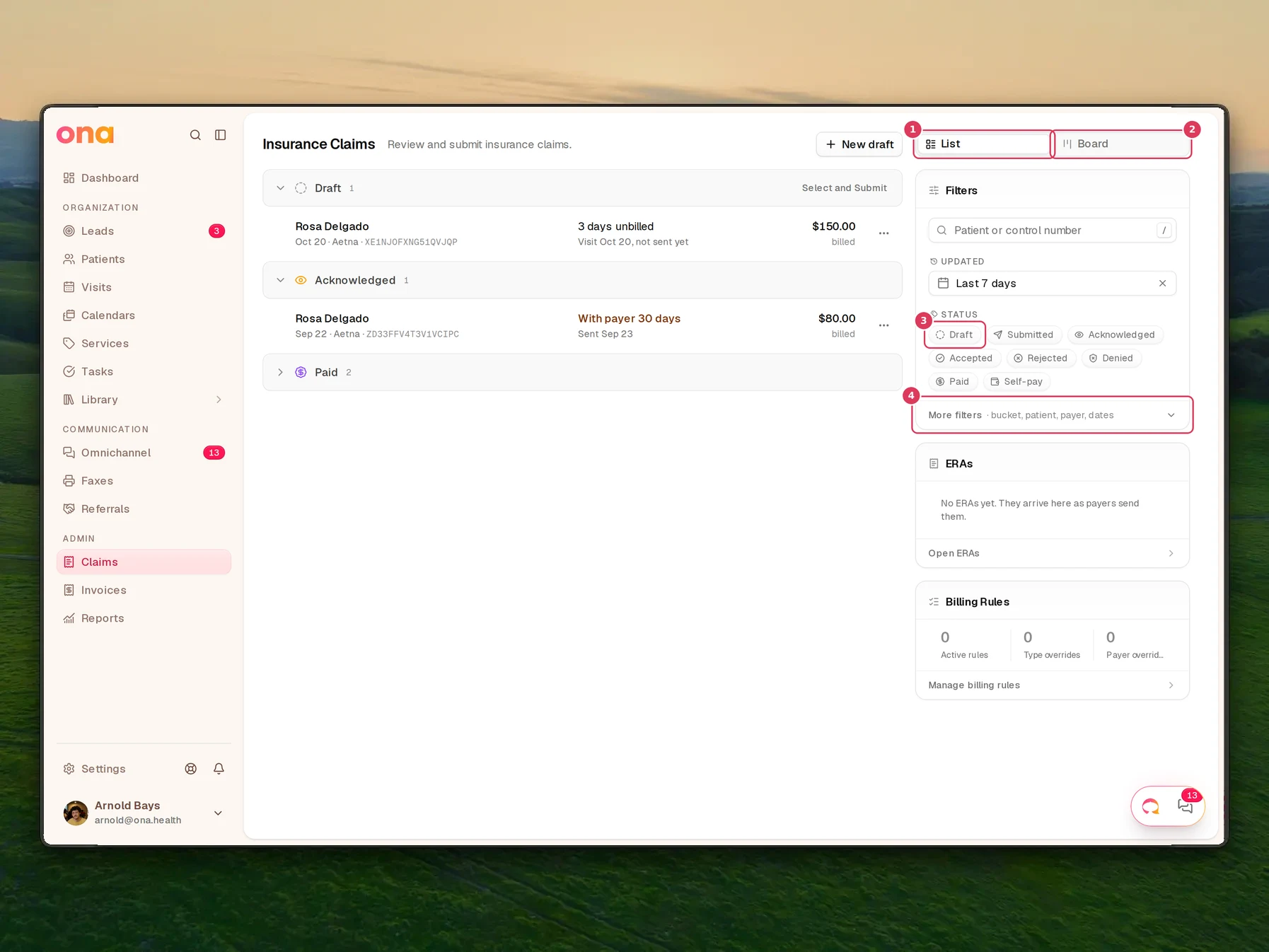The height and width of the screenshot is (952, 1269).
Task: Open Manage billing rules
Action: click(1053, 685)
